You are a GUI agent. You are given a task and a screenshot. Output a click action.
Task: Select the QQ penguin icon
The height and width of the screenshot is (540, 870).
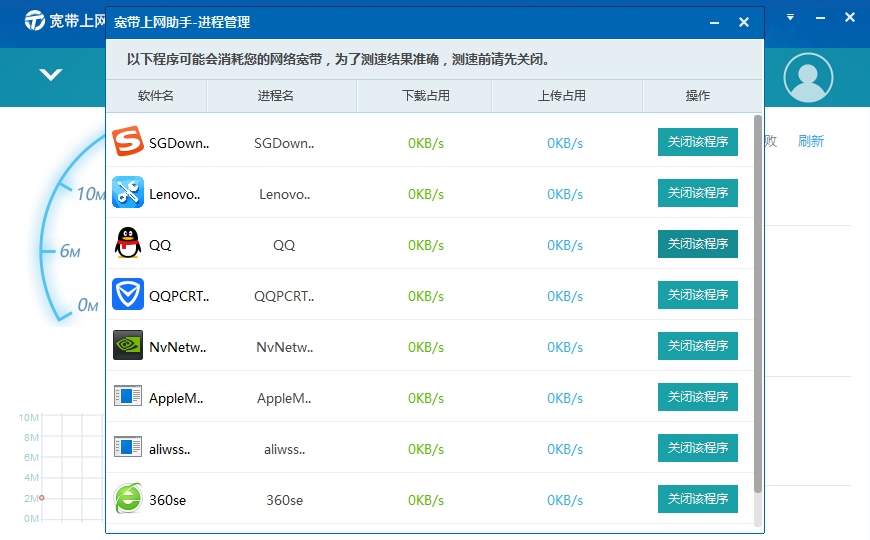(128, 244)
